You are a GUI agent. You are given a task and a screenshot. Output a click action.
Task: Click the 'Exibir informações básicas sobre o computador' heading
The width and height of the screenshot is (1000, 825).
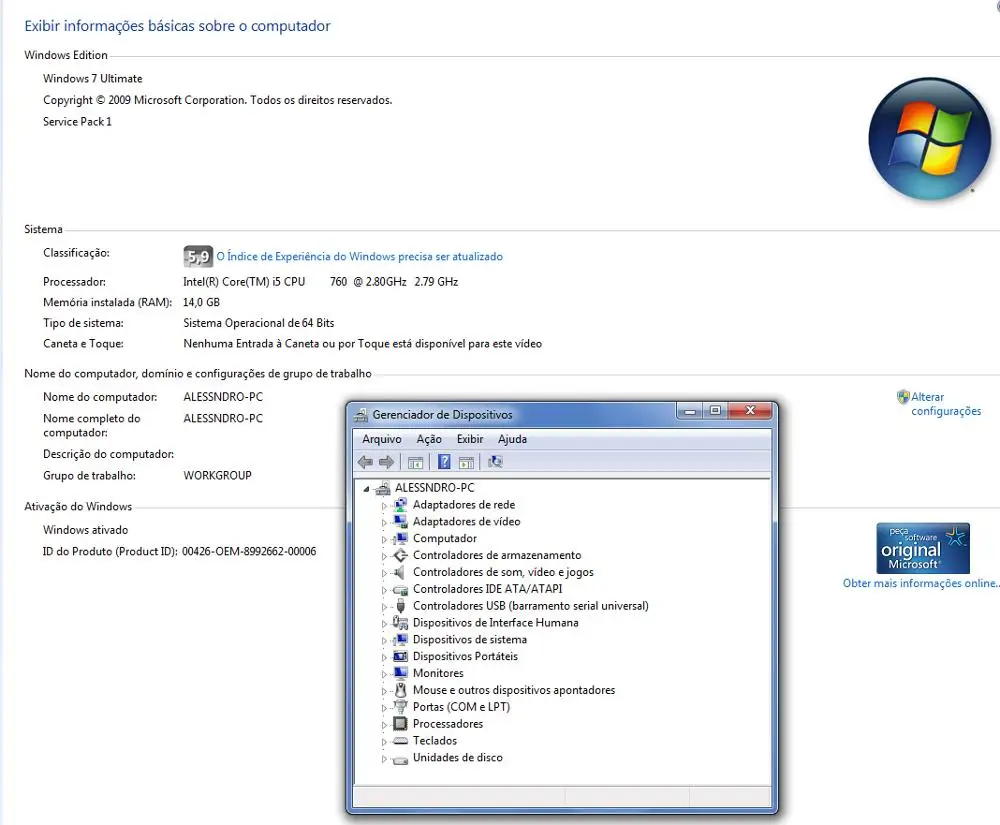pos(177,26)
